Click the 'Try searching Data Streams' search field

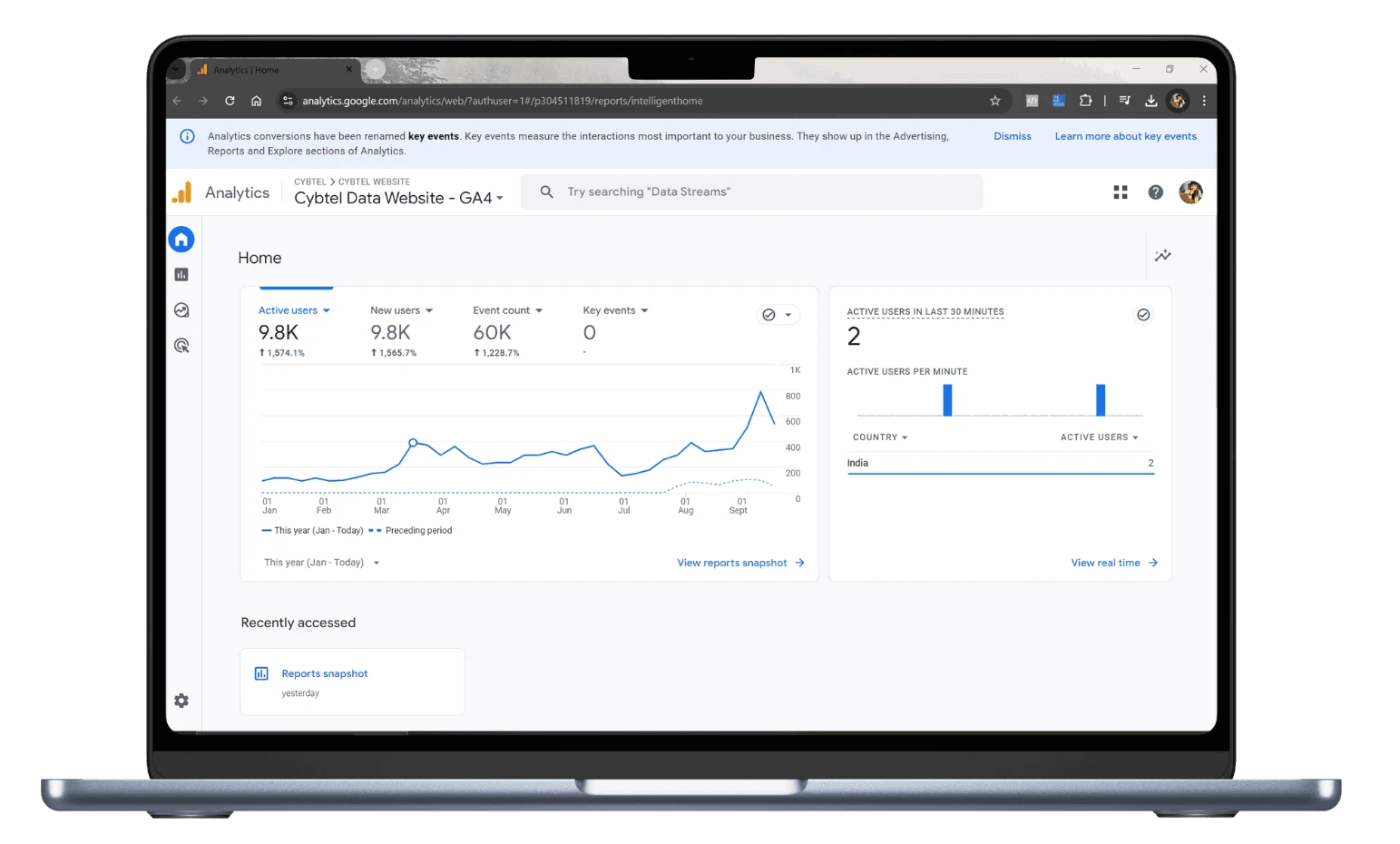(x=751, y=191)
